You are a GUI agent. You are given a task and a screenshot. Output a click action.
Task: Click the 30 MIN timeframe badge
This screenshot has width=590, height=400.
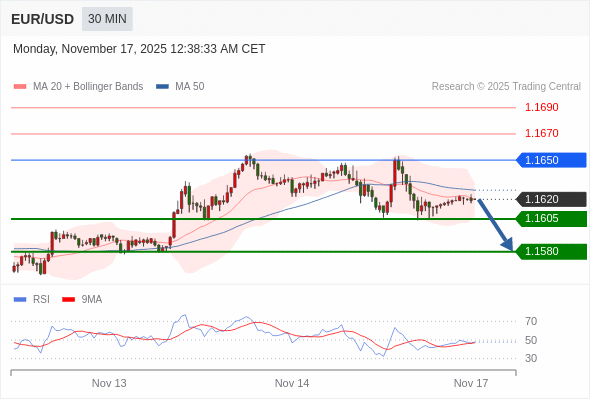click(x=107, y=19)
